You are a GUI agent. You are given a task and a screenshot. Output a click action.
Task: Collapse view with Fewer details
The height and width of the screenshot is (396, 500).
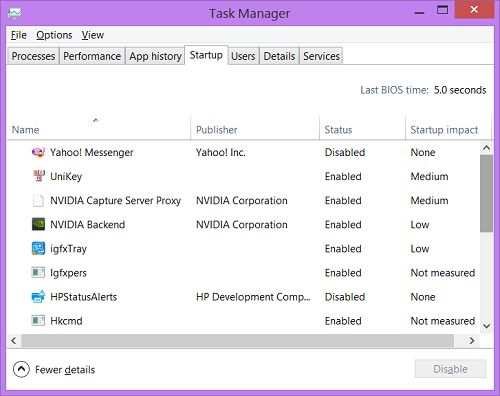point(54,369)
